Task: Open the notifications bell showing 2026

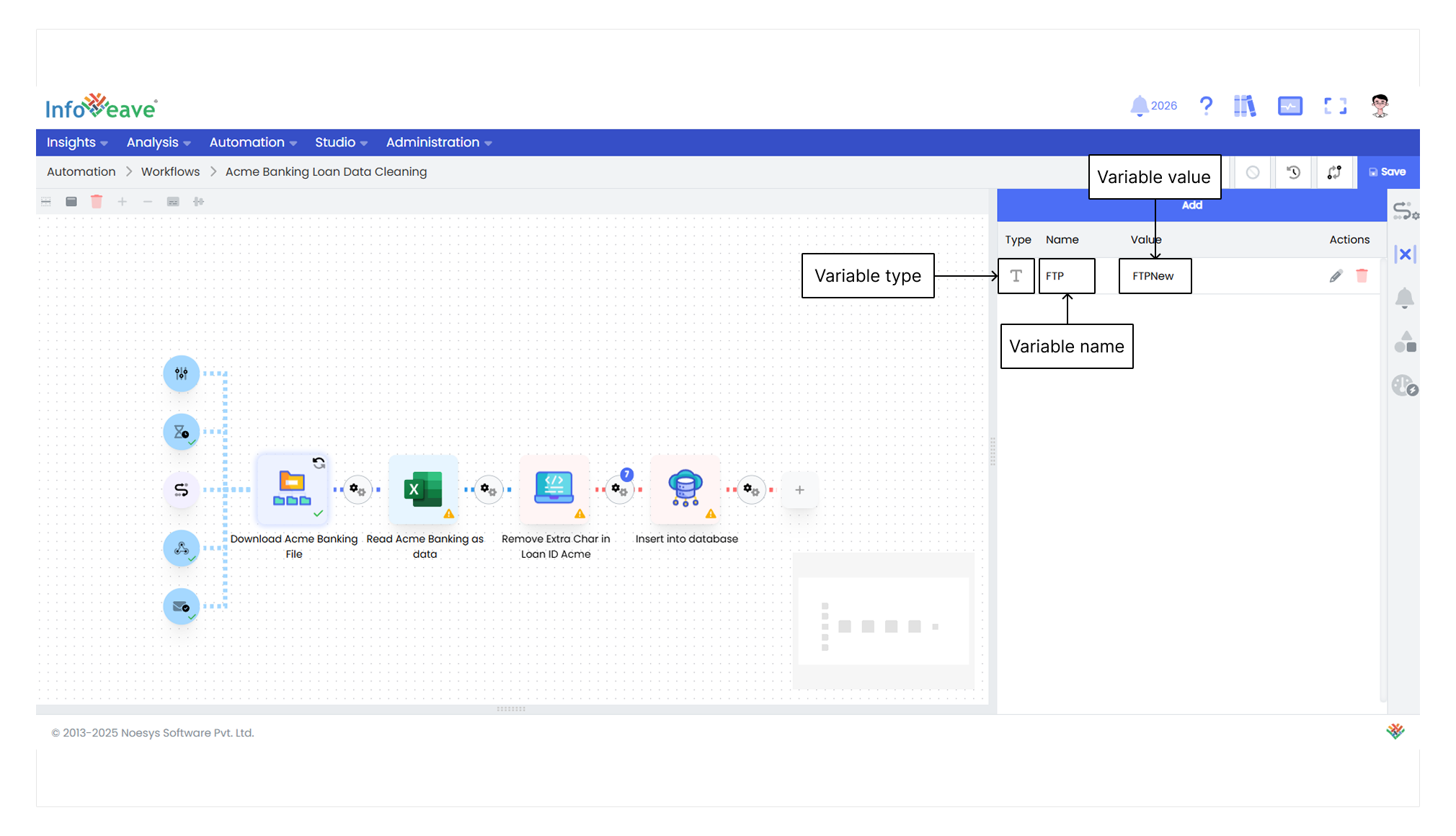Action: [x=1153, y=106]
